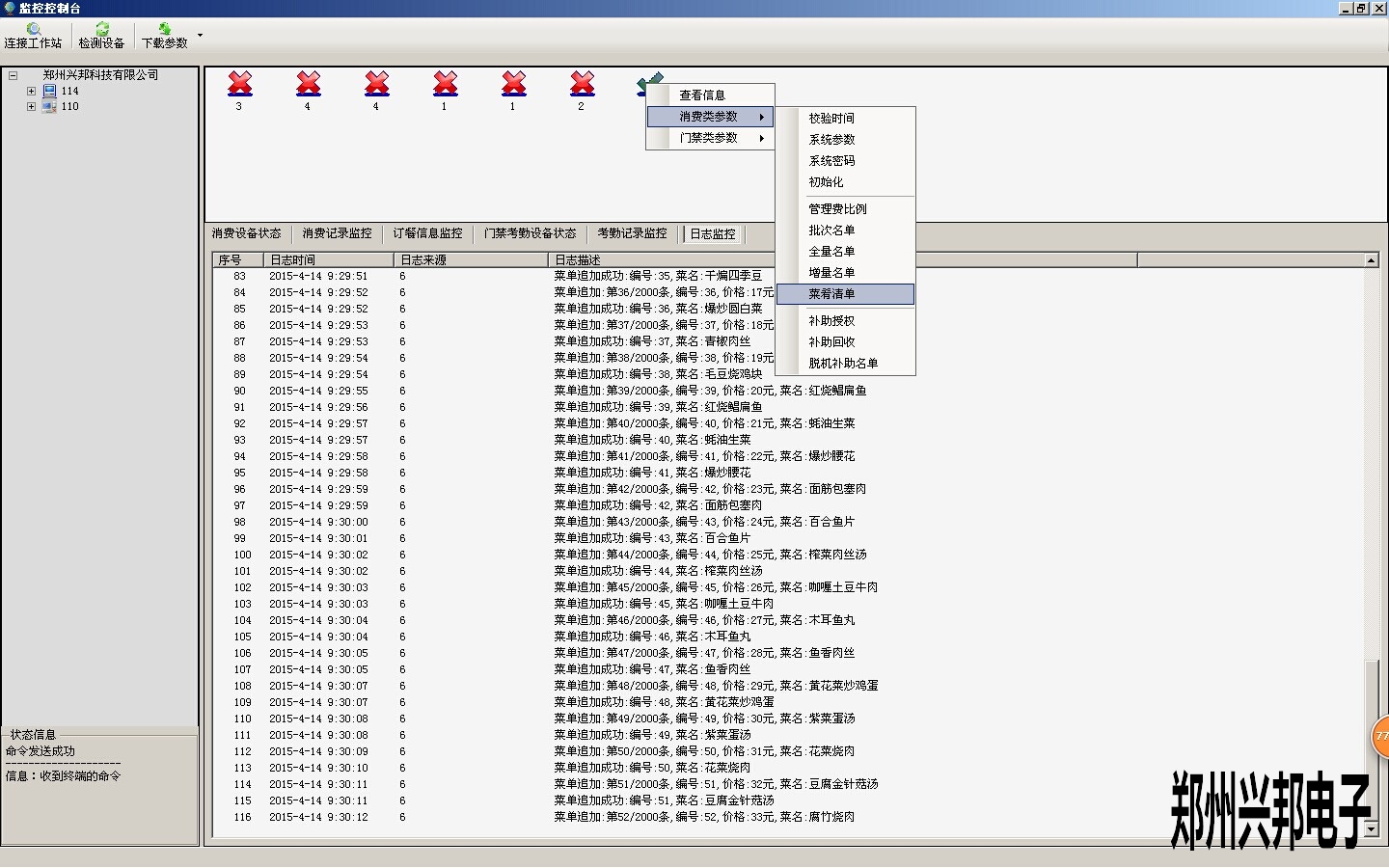Click the 检测设备 toolbar icon
This screenshot has height=868, width=1389.
pyautogui.click(x=101, y=30)
